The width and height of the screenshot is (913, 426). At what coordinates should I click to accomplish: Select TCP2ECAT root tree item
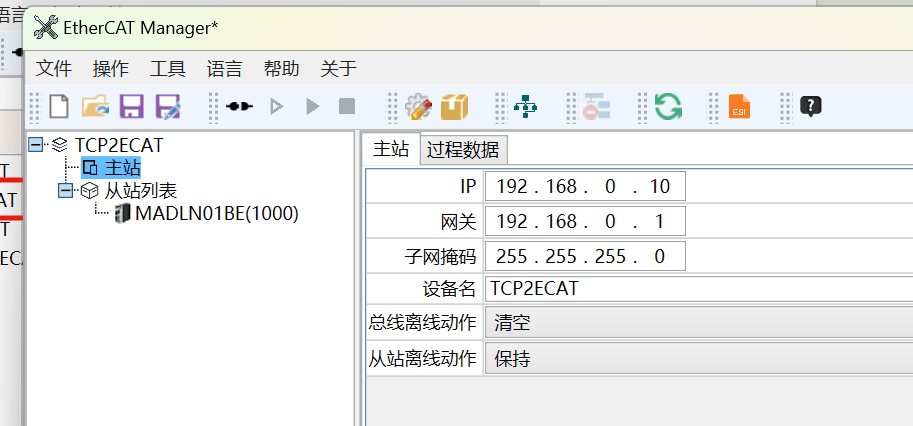119,144
